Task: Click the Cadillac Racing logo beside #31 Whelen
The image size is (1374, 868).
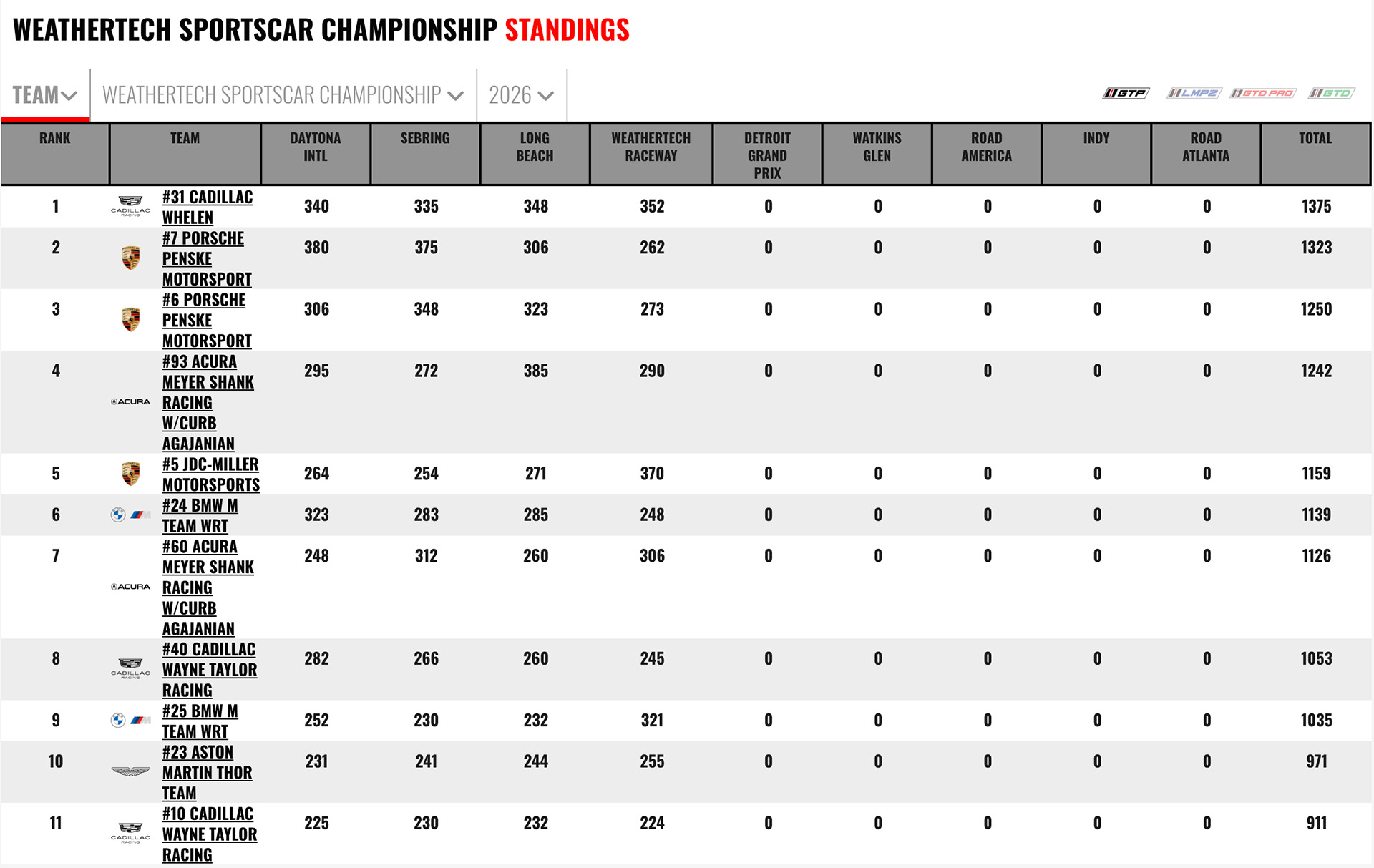Action: [x=130, y=207]
